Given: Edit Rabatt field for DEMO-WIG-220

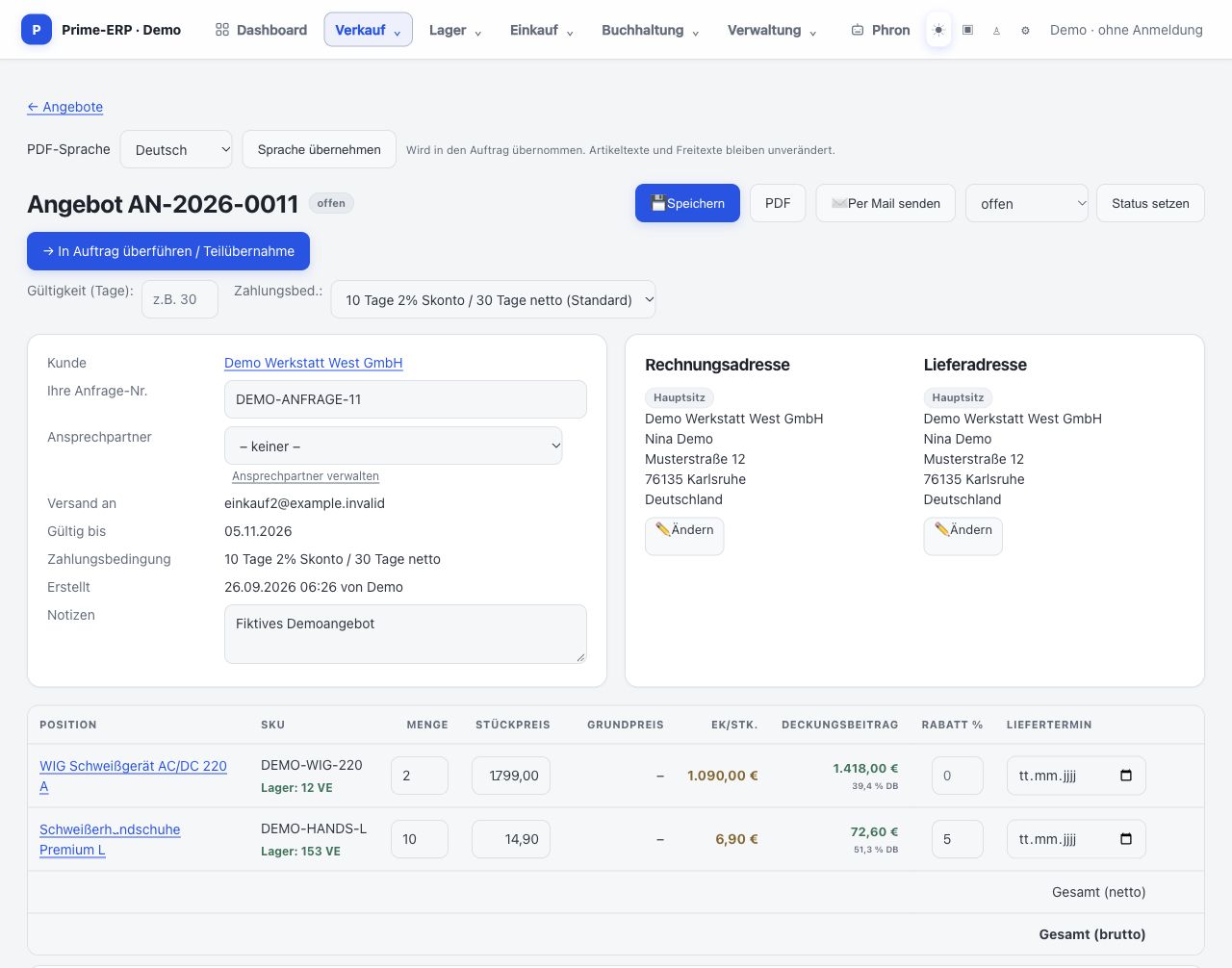Looking at the screenshot, I should (x=958, y=776).
